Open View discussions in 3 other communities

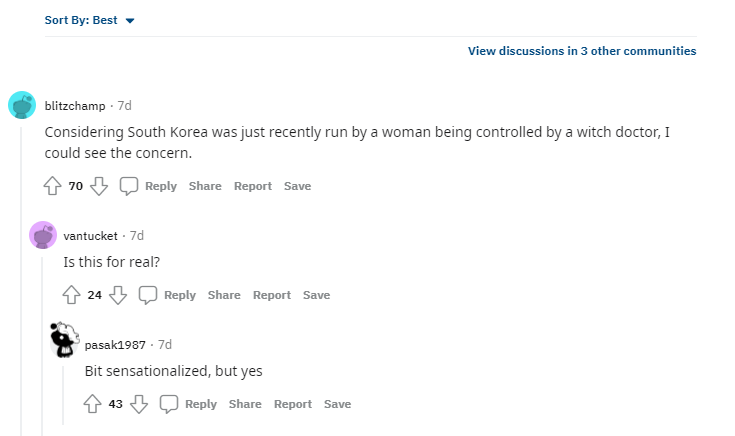582,51
